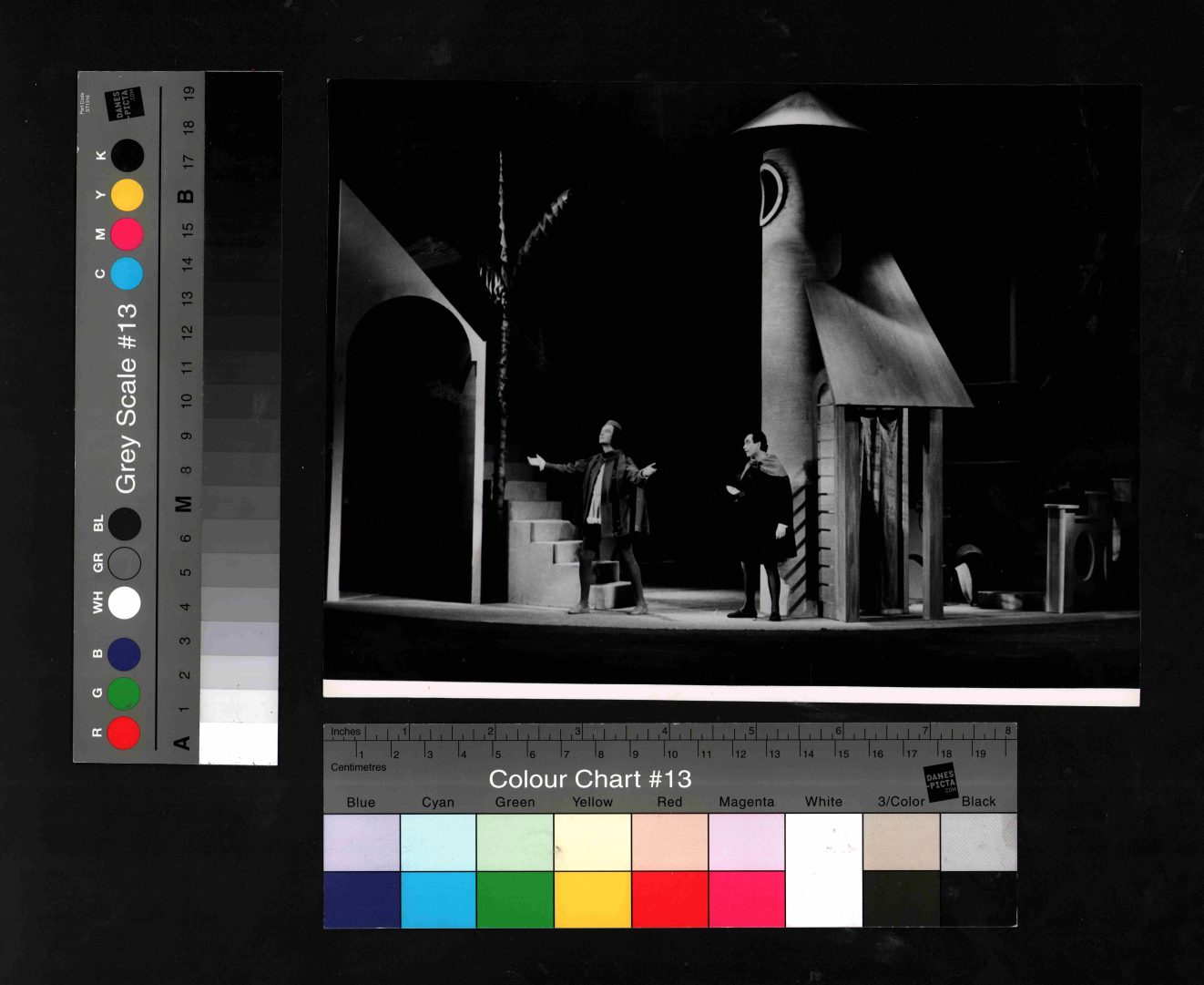Screen dimensions: 1204x985
Task: Pick the magenta circle labeled M
Action: pos(127,234)
